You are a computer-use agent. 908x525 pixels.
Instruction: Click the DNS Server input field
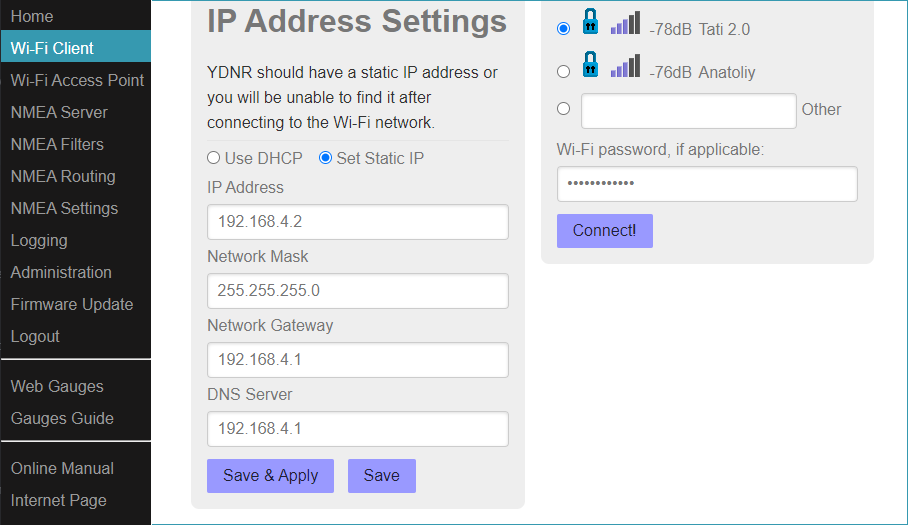click(x=357, y=429)
